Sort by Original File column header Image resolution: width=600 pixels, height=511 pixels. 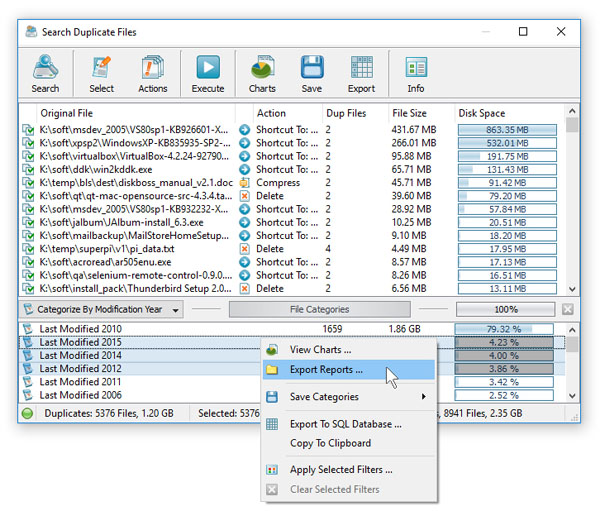pos(136,113)
